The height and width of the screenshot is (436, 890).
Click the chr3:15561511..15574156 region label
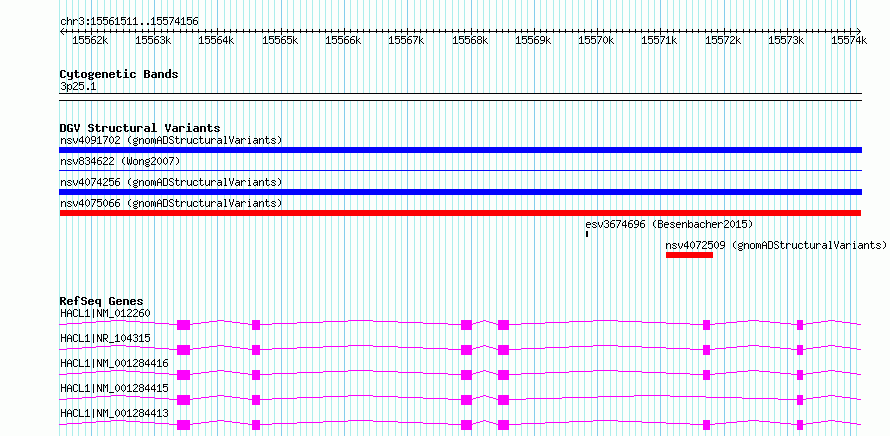129,22
